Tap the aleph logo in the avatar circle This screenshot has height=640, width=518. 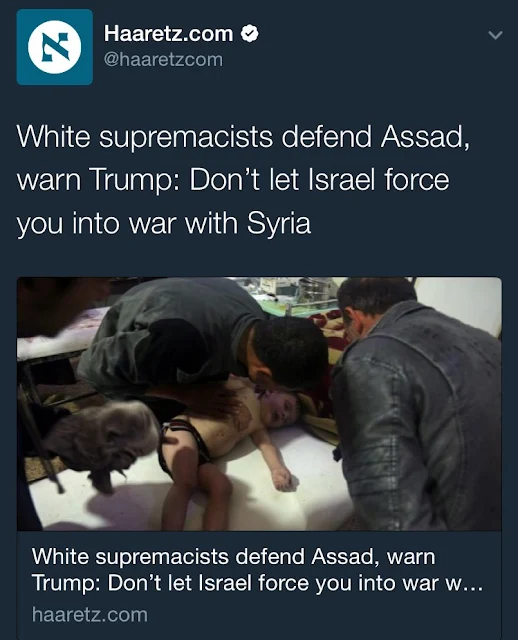(x=55, y=47)
